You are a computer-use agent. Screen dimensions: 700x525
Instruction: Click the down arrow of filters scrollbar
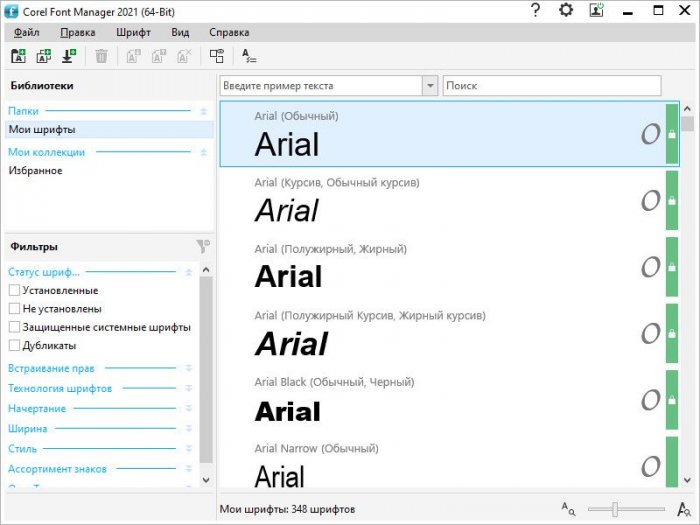pos(206,480)
